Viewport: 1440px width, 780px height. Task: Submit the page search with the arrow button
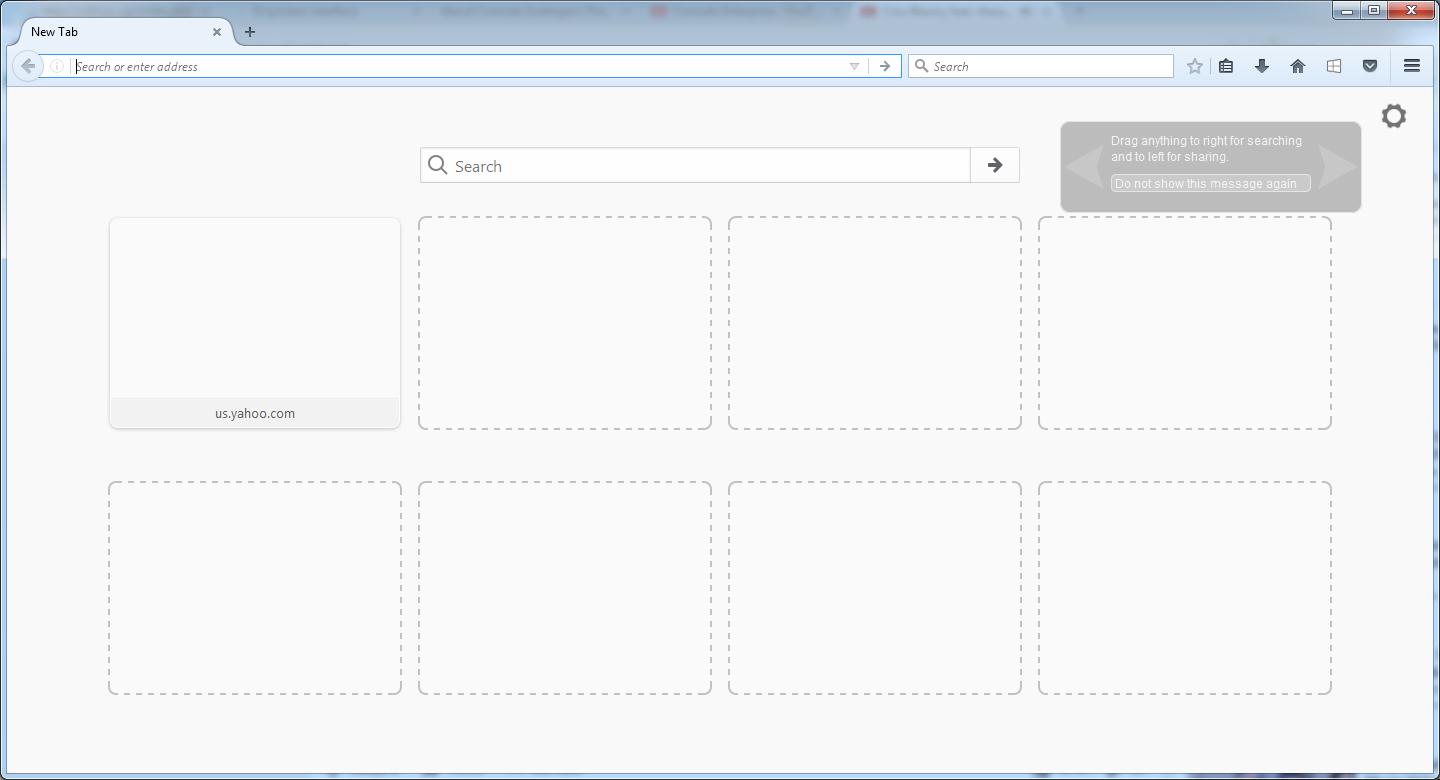pyautogui.click(x=994, y=165)
